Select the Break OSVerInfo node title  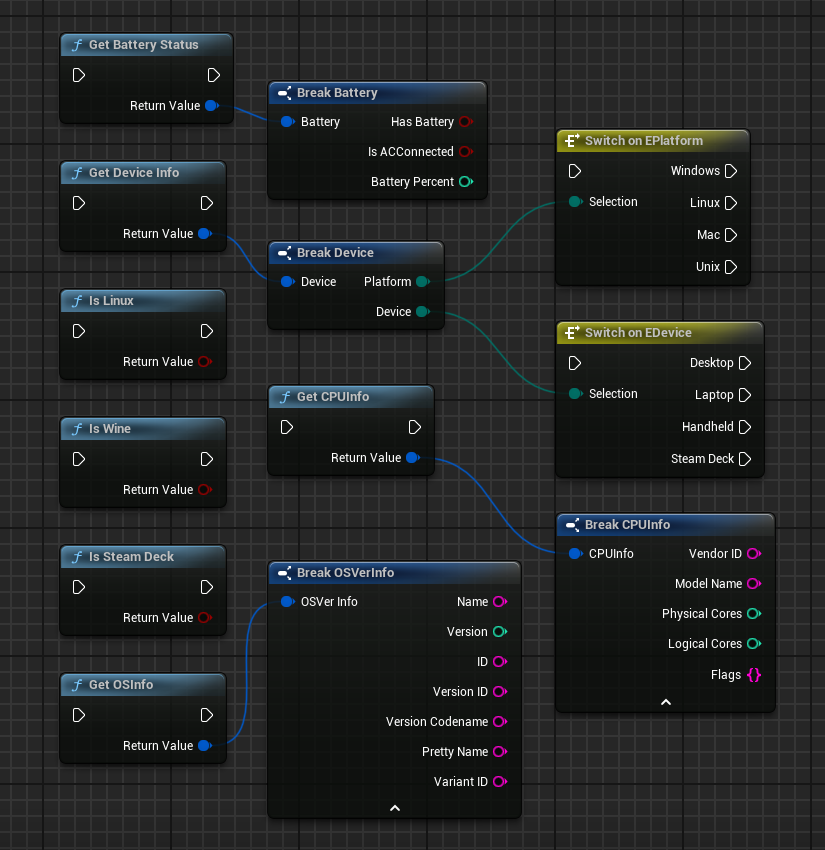pyautogui.click(x=345, y=572)
